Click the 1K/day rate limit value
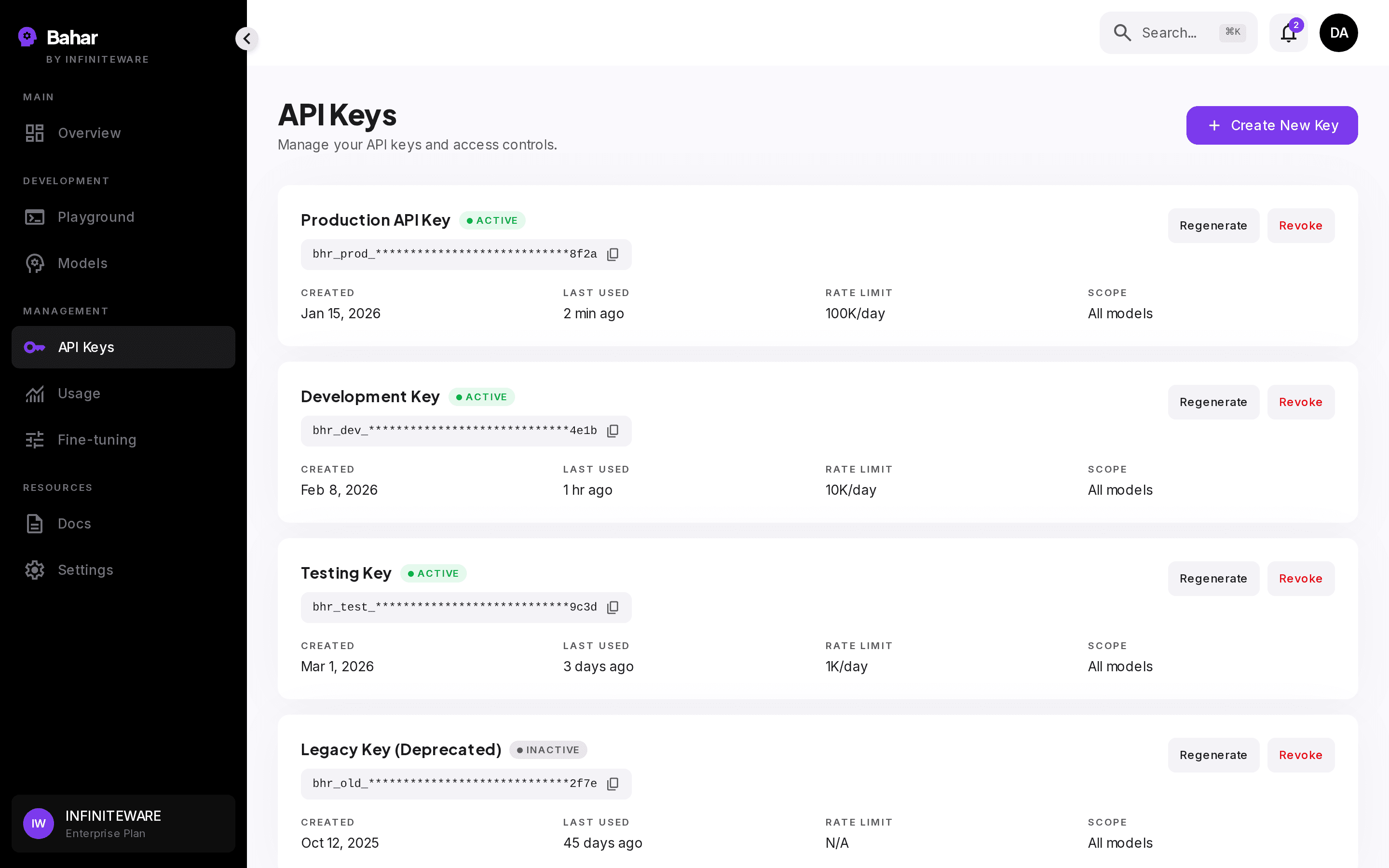The width and height of the screenshot is (1389, 868). pos(846,666)
